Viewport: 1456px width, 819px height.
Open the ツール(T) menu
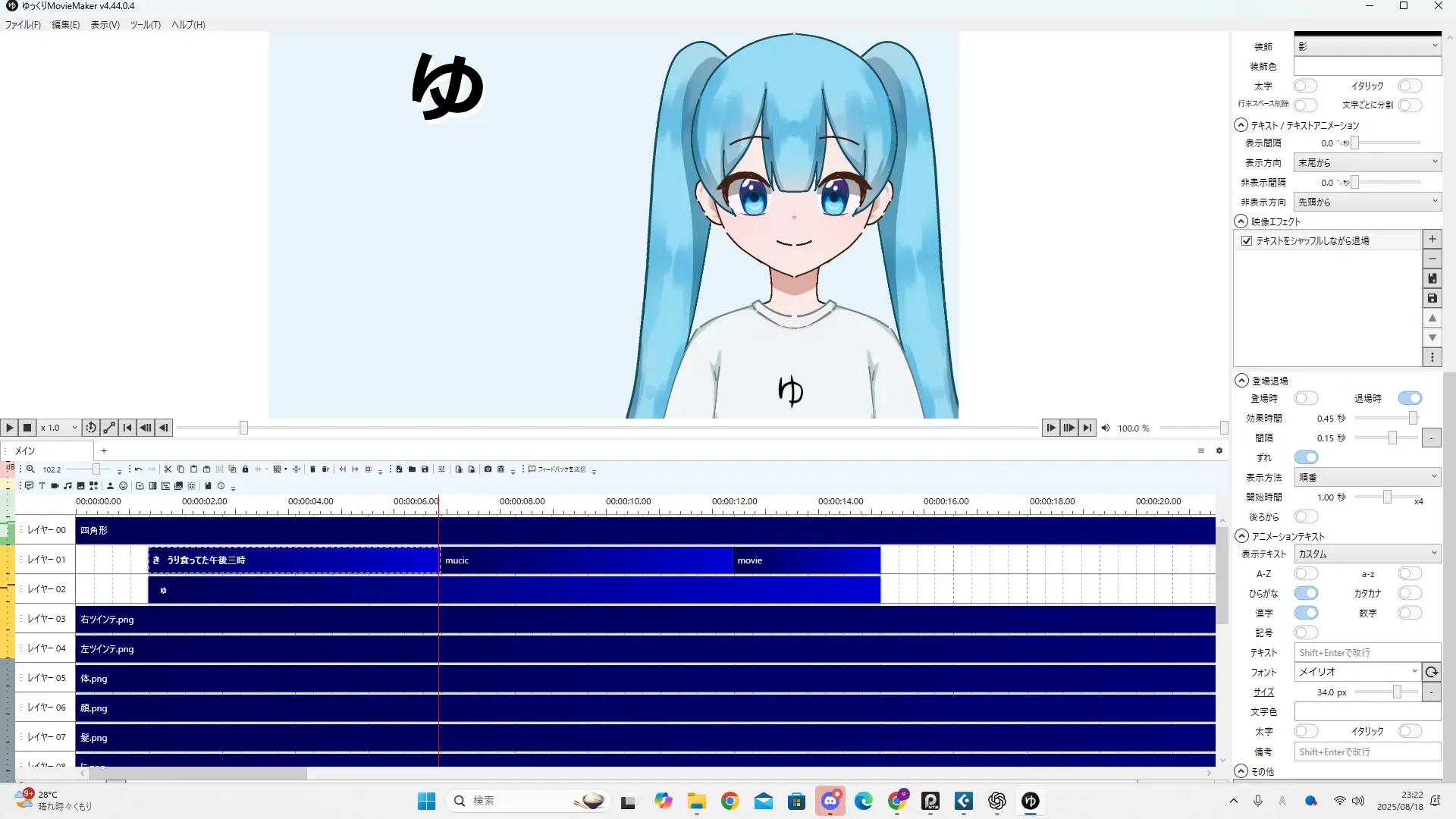(x=145, y=25)
